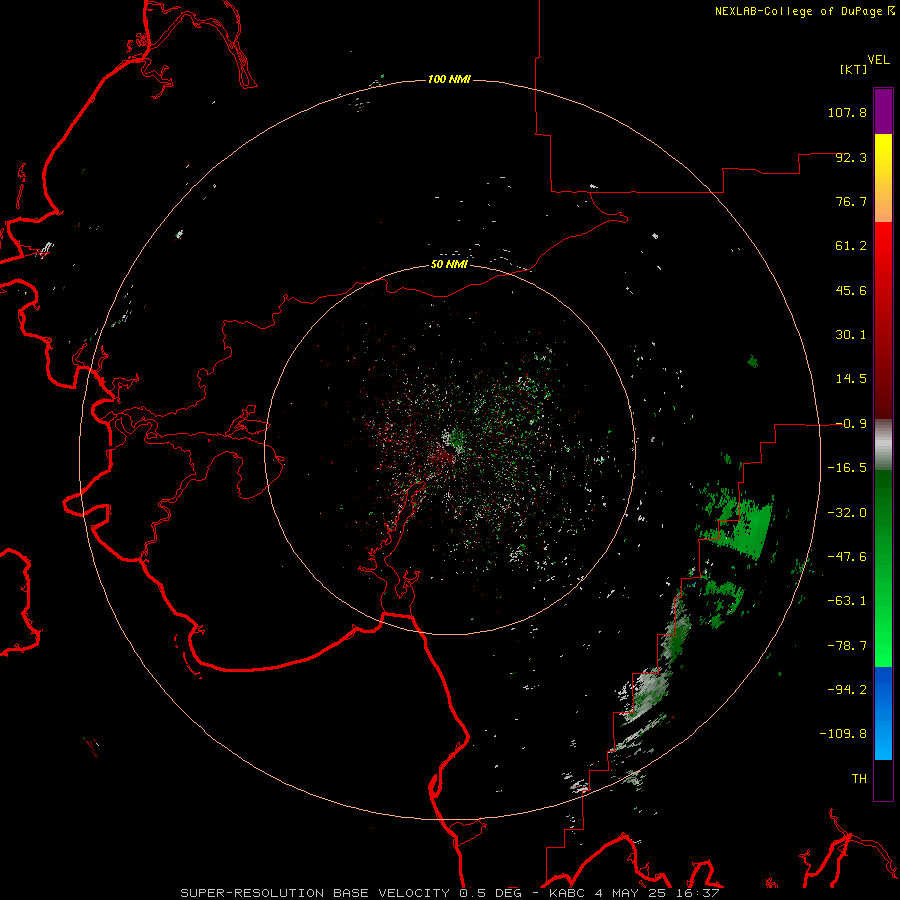Click the 61.2 velocity scale value

[x=851, y=246]
